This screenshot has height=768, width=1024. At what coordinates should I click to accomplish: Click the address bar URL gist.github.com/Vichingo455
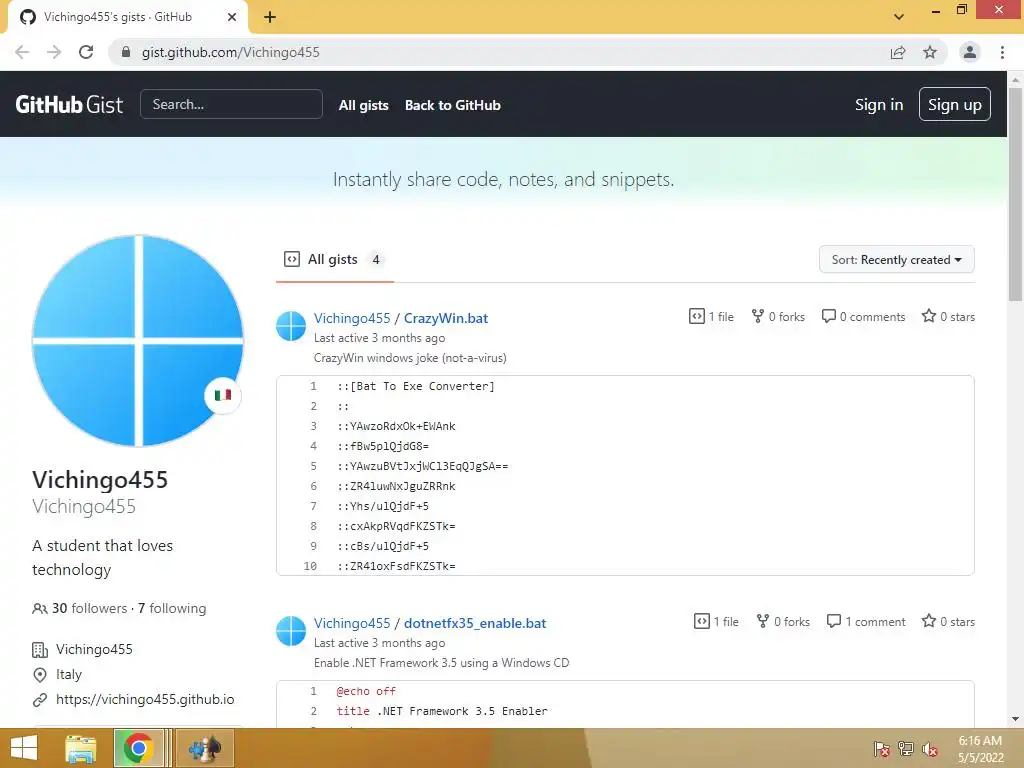(231, 52)
